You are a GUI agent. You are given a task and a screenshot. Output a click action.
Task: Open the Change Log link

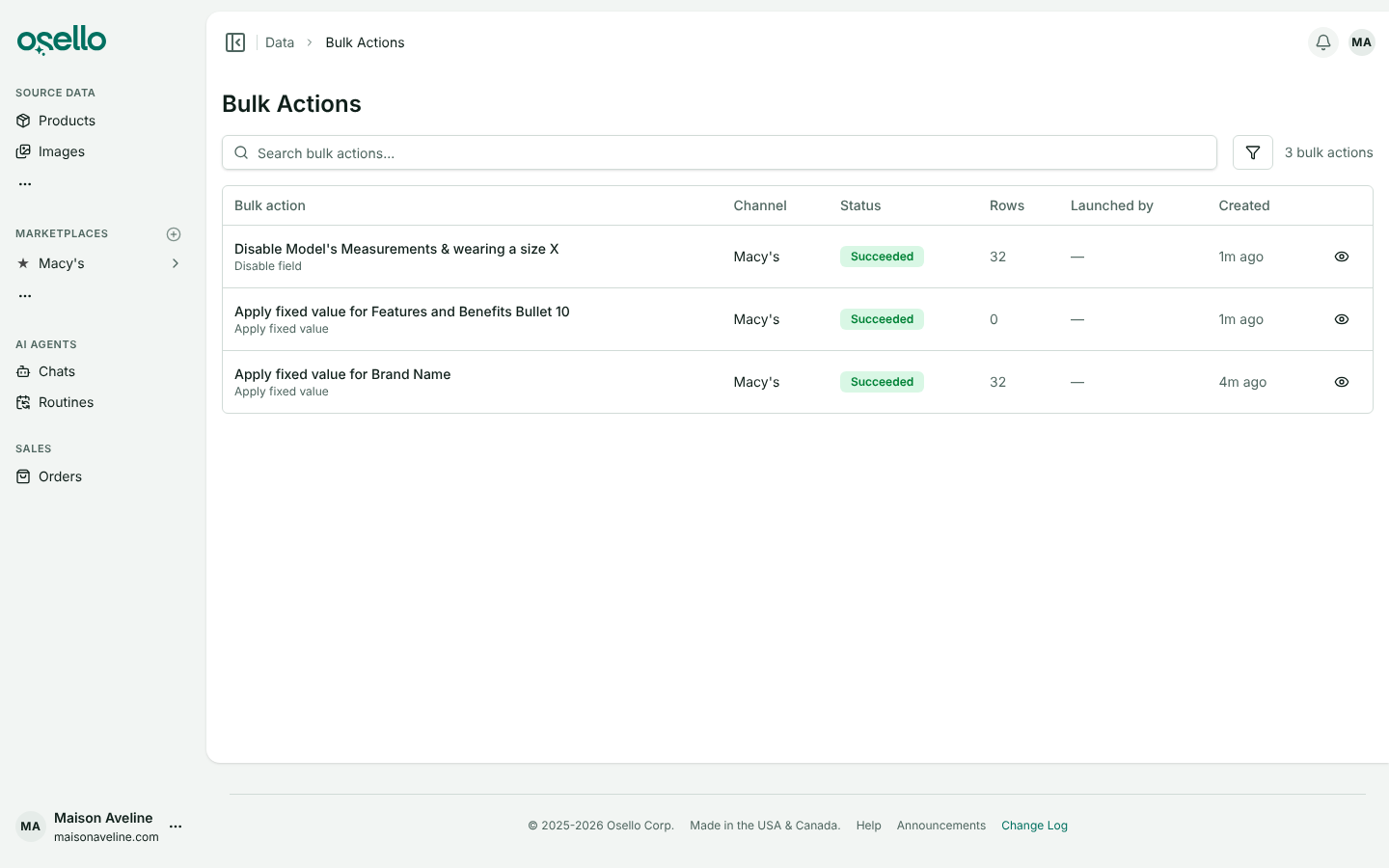point(1034,826)
